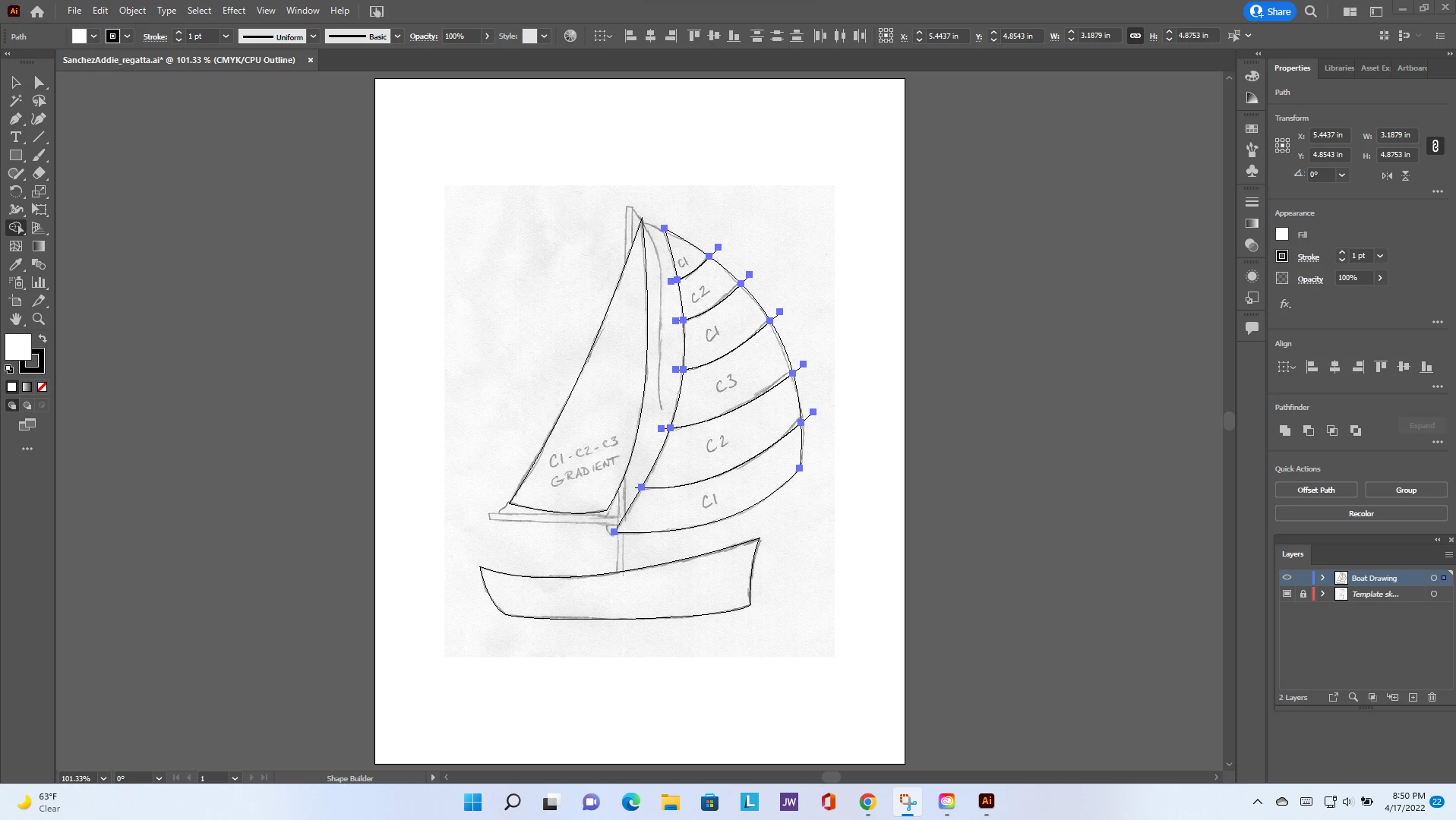Select the Rotate tool
Viewport: 1456px width, 820px height.
pos(16,191)
